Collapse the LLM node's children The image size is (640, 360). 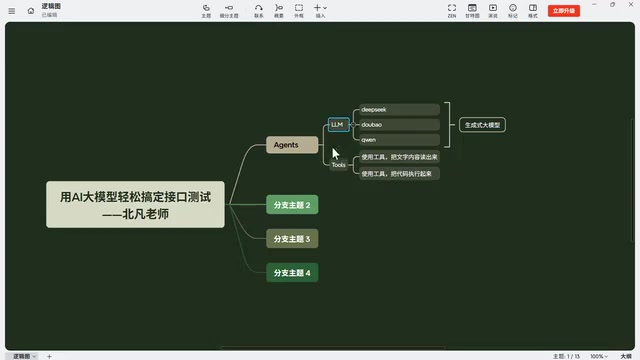click(353, 124)
